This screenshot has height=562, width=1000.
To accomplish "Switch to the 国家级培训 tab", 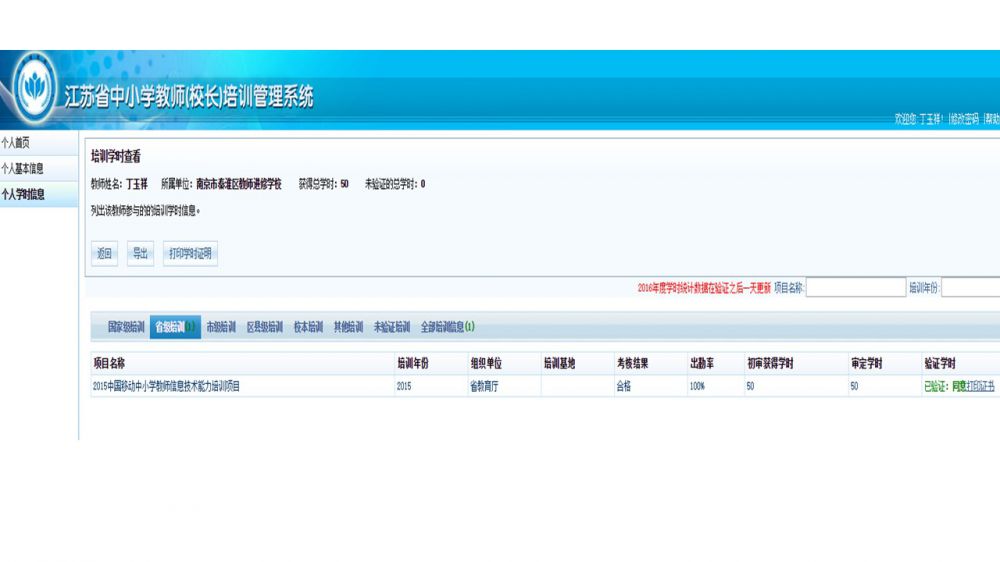I will pos(126,327).
